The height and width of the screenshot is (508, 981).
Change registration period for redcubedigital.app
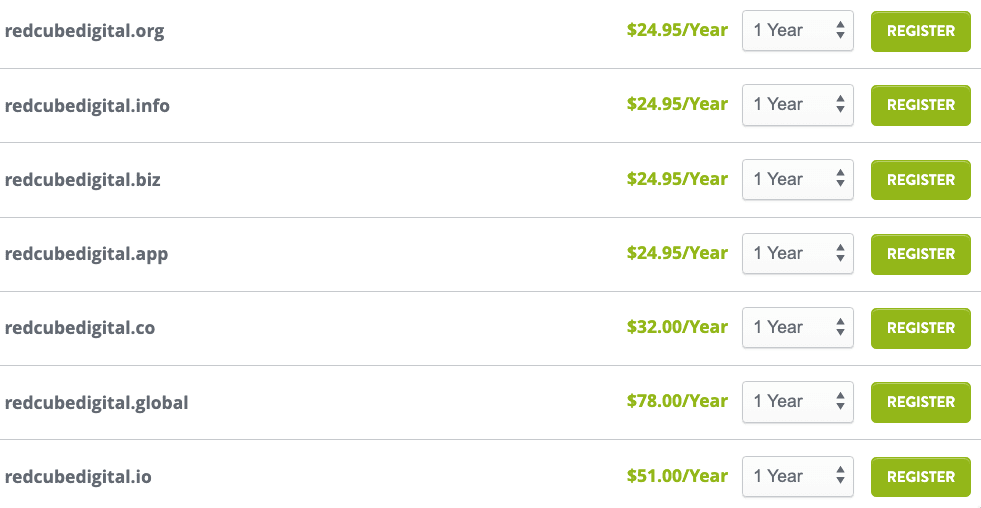[797, 254]
